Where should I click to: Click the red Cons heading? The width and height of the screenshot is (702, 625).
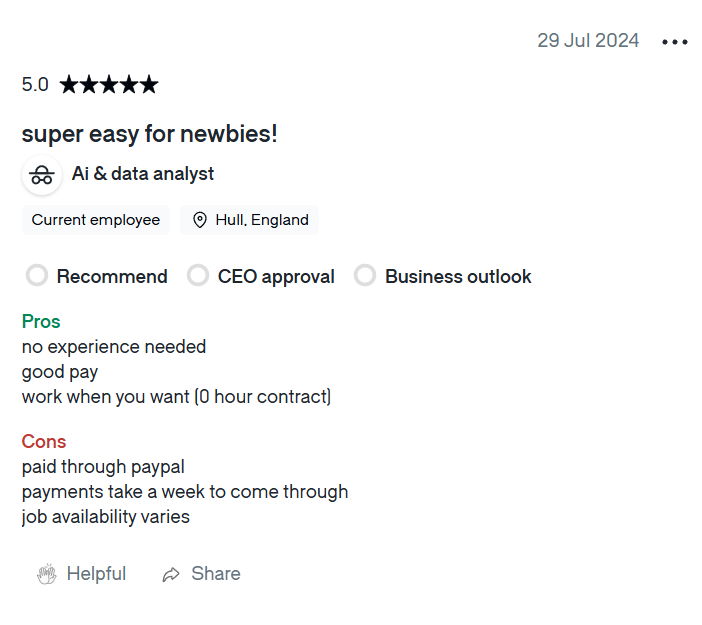point(44,442)
